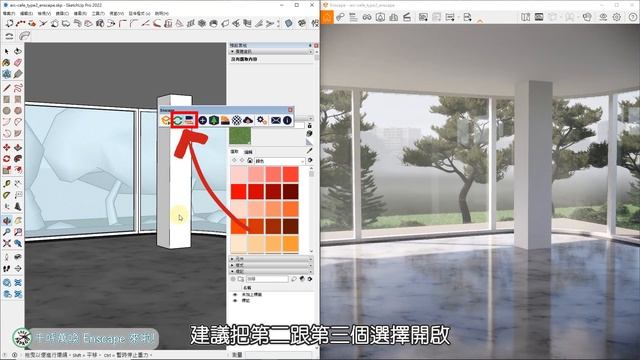Select the SketchUp Select arrow tool
The image size is (640, 360).
7,51
